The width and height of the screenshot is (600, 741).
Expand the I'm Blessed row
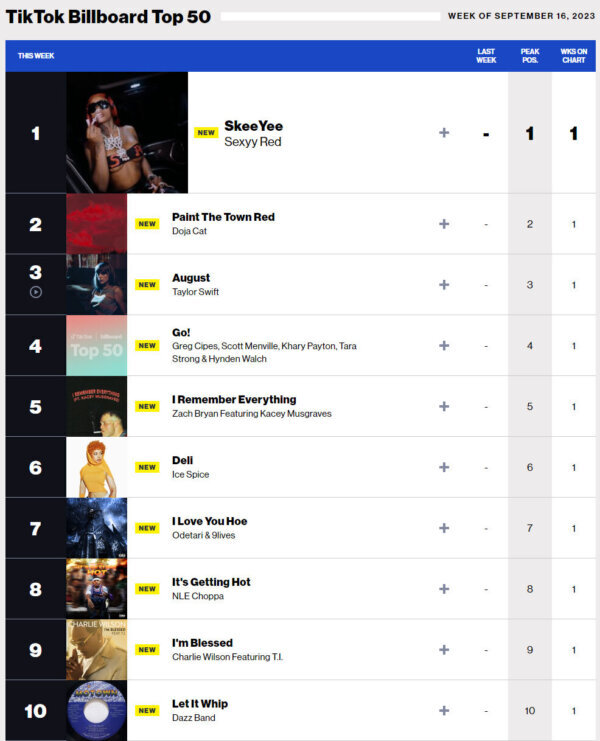(444, 650)
